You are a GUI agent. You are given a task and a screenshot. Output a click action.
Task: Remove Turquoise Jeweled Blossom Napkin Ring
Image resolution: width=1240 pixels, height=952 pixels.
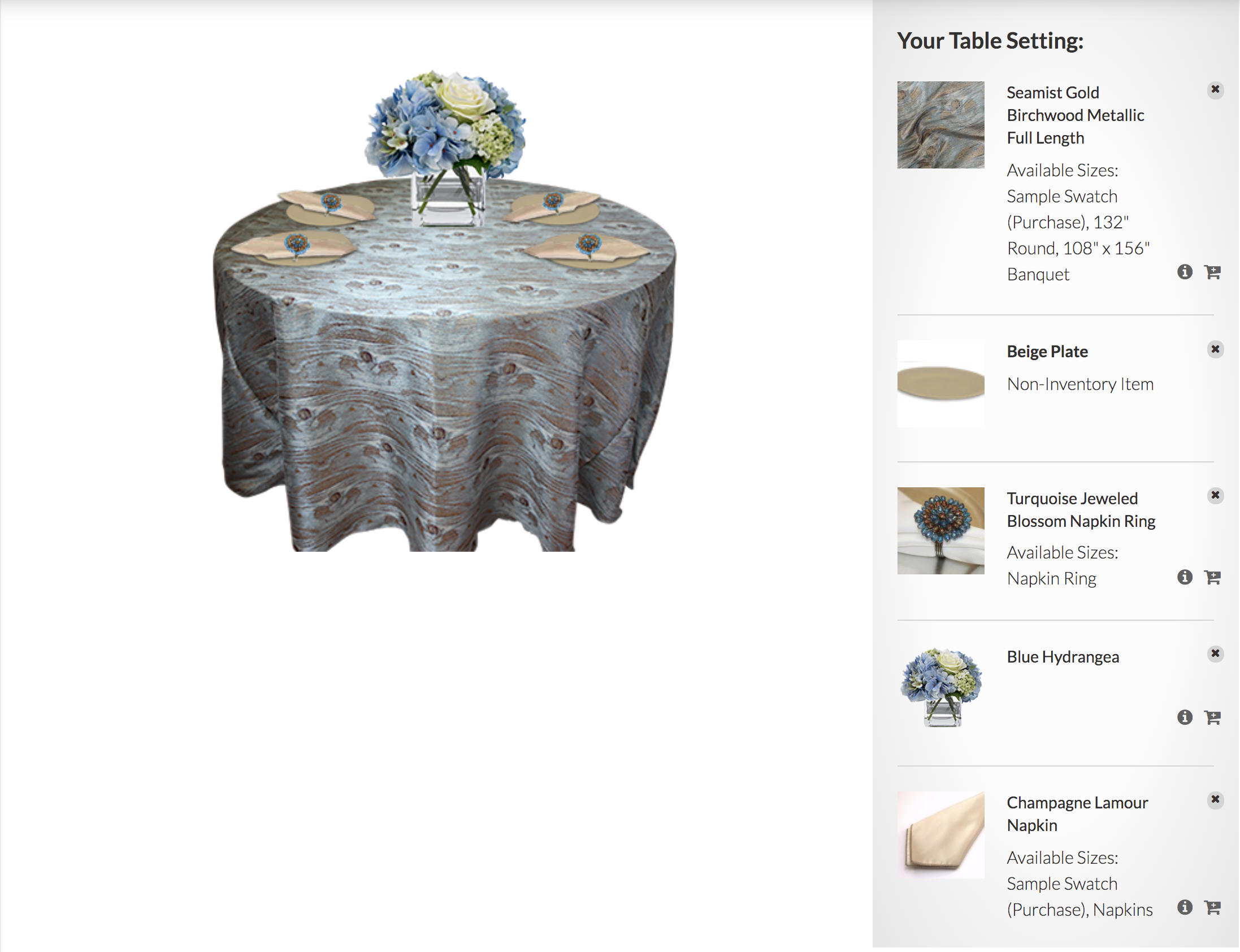[1215, 495]
